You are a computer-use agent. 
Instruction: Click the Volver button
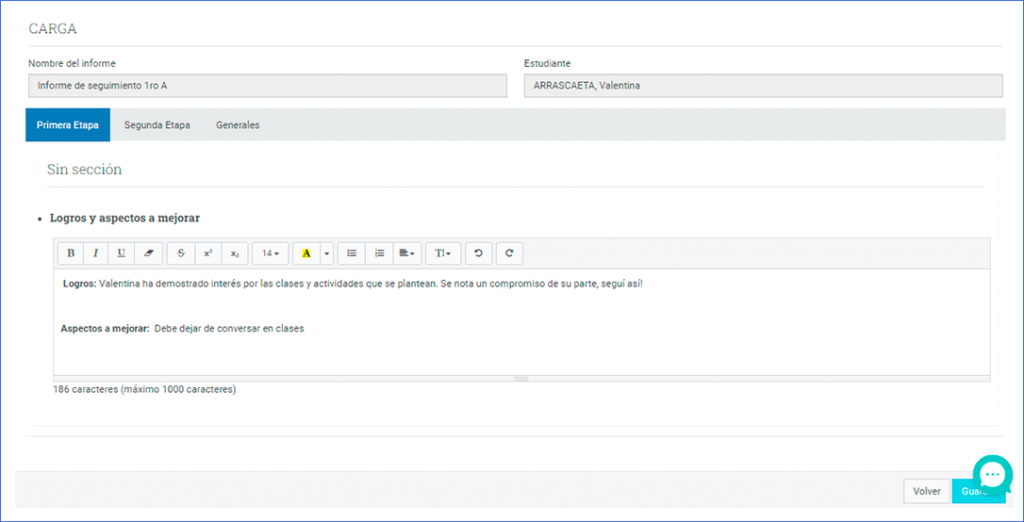(926, 491)
